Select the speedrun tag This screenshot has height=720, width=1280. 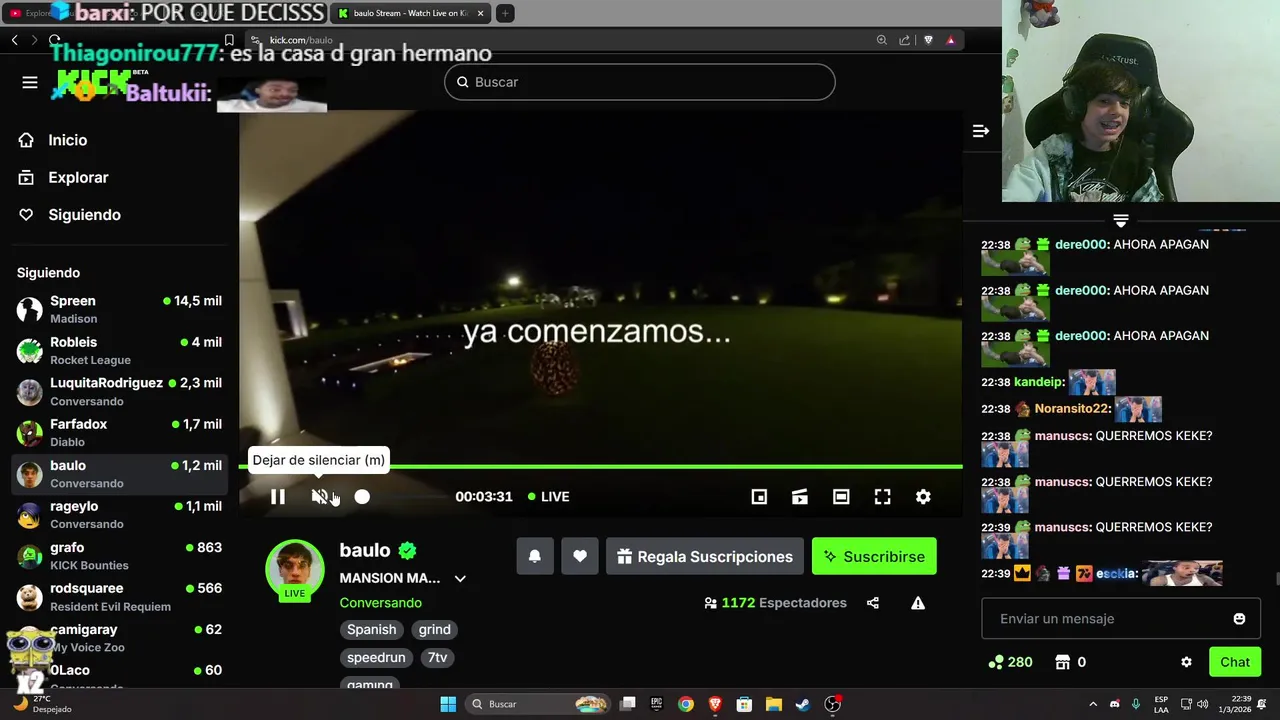click(x=376, y=657)
